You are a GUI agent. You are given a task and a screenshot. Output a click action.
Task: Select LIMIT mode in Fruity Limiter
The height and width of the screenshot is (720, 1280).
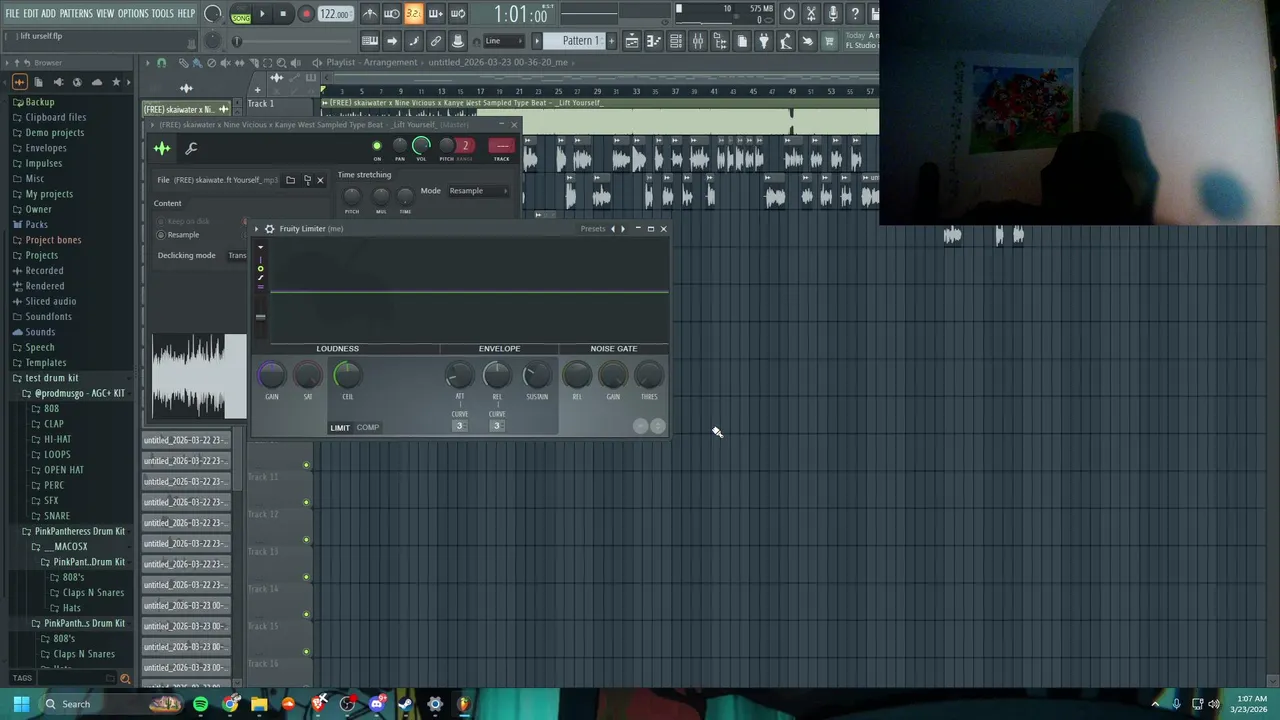click(x=340, y=428)
